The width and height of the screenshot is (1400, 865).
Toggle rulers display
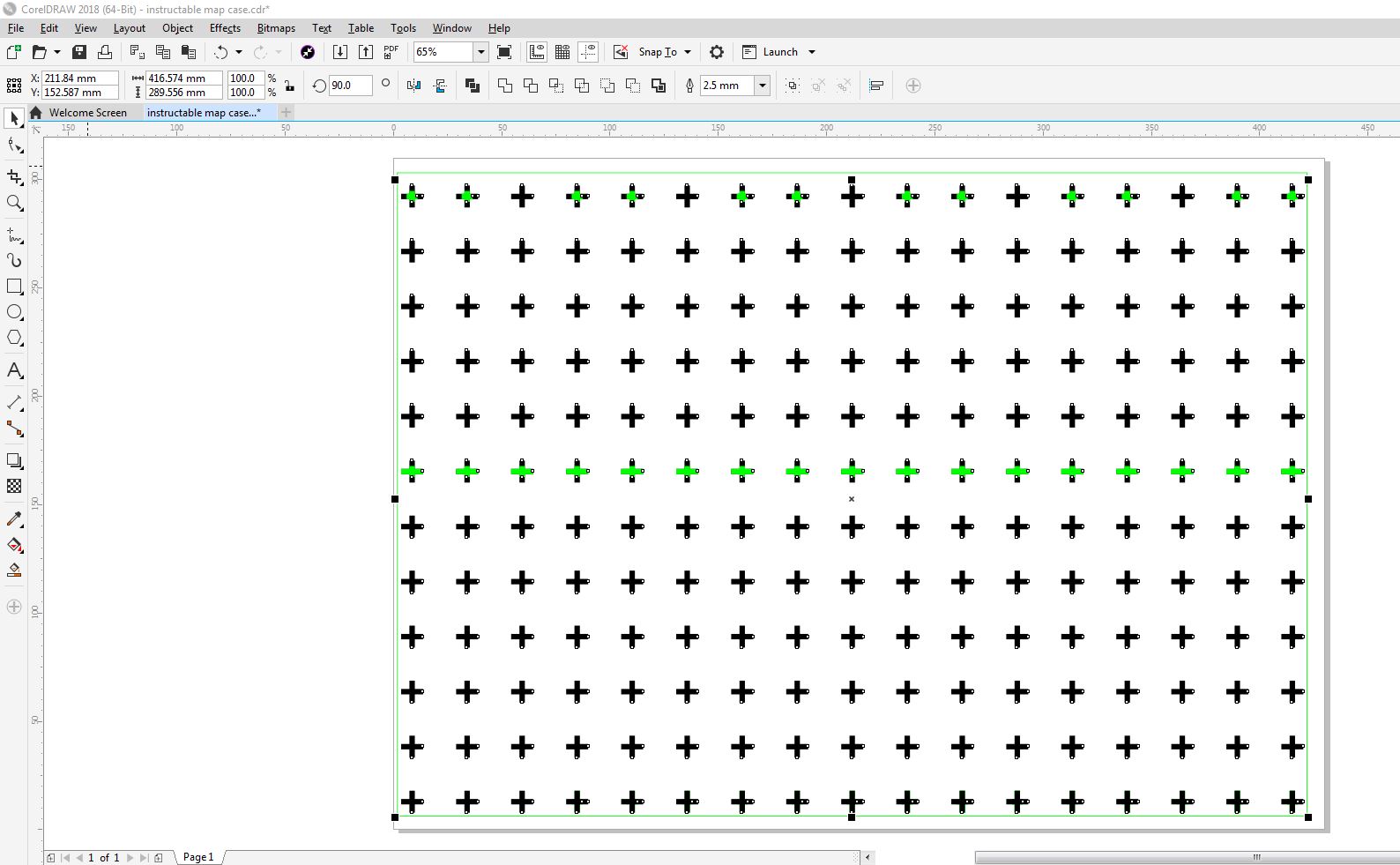click(x=537, y=52)
